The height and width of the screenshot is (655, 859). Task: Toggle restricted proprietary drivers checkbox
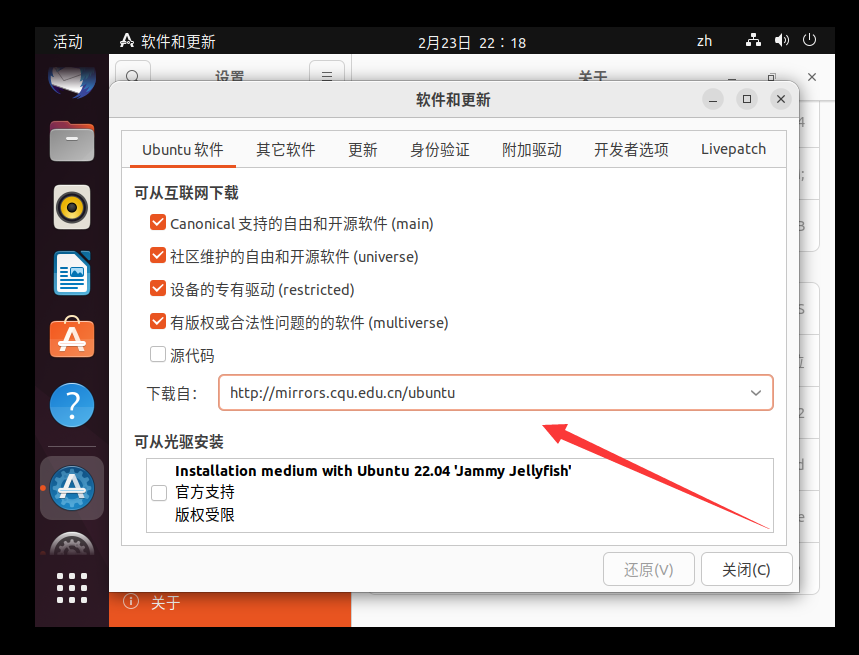click(x=158, y=288)
